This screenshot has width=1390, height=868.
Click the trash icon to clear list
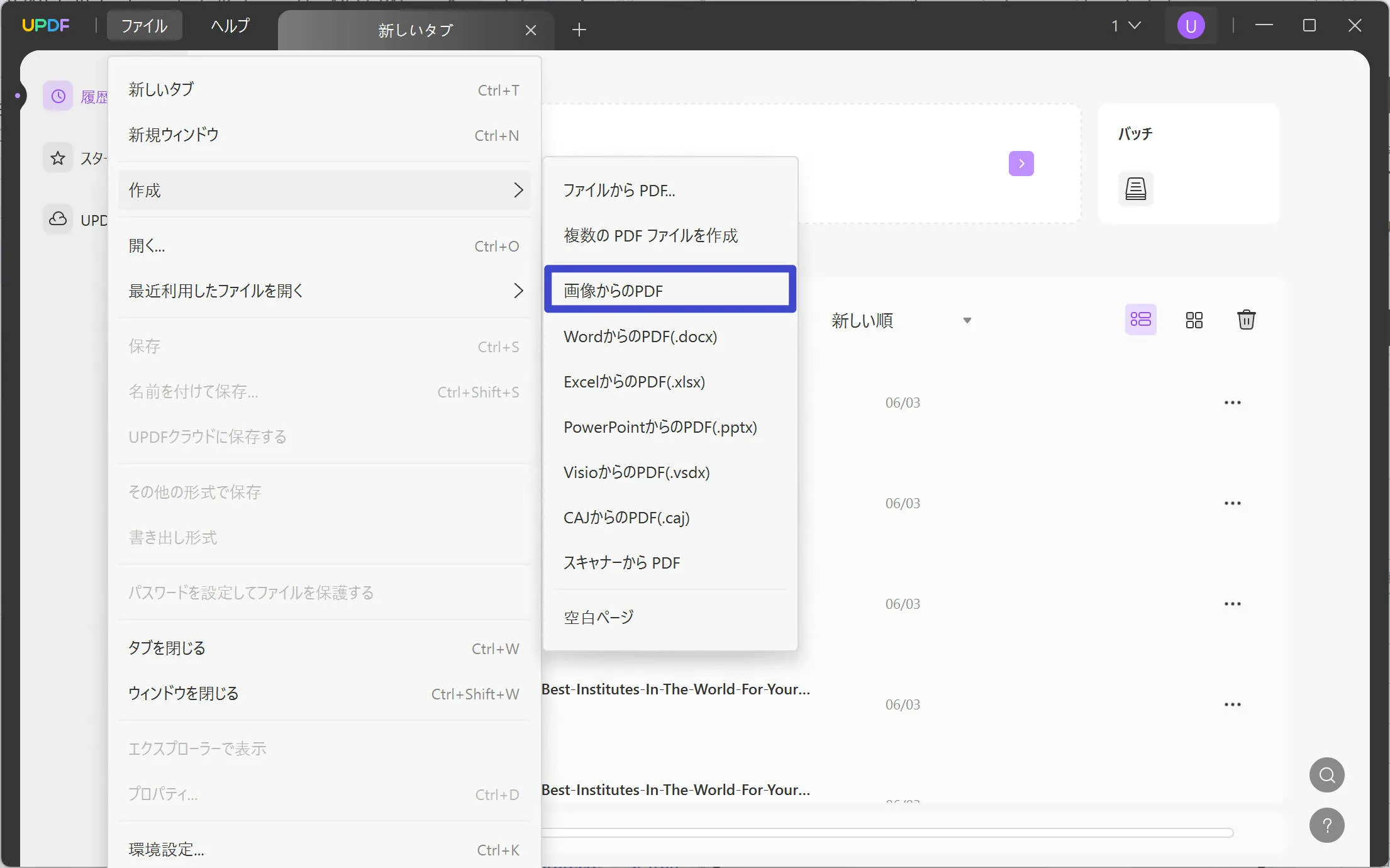[x=1246, y=320]
